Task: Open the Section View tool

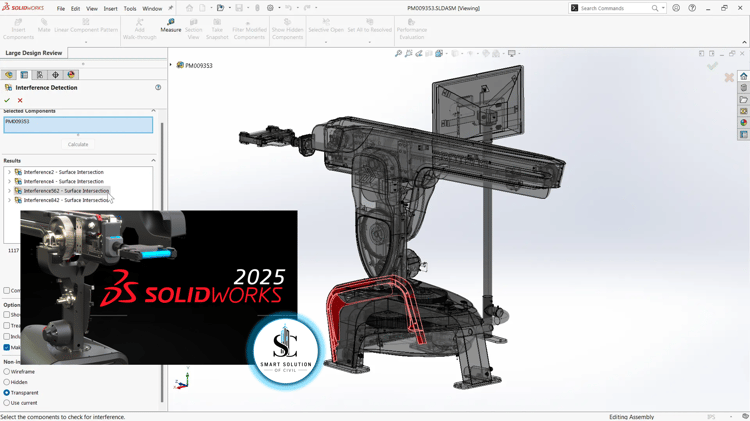Action: click(193, 29)
